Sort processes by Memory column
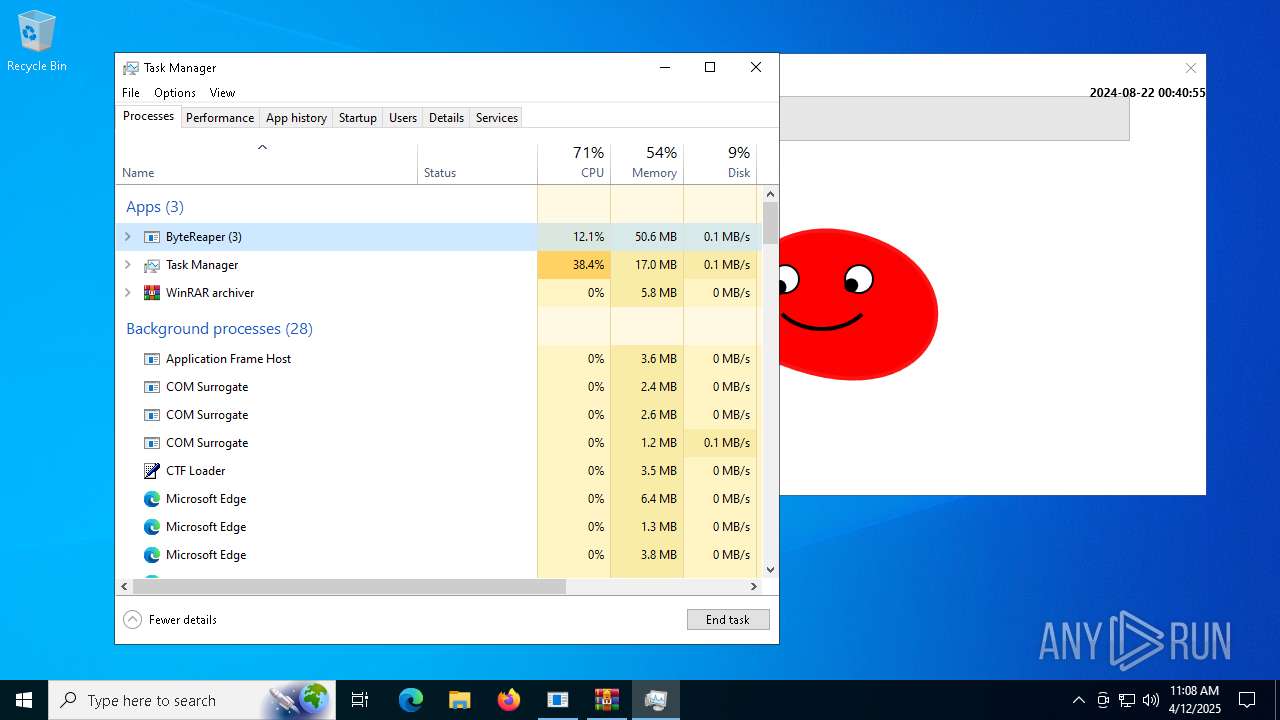Viewport: 1280px width, 720px height. click(647, 163)
